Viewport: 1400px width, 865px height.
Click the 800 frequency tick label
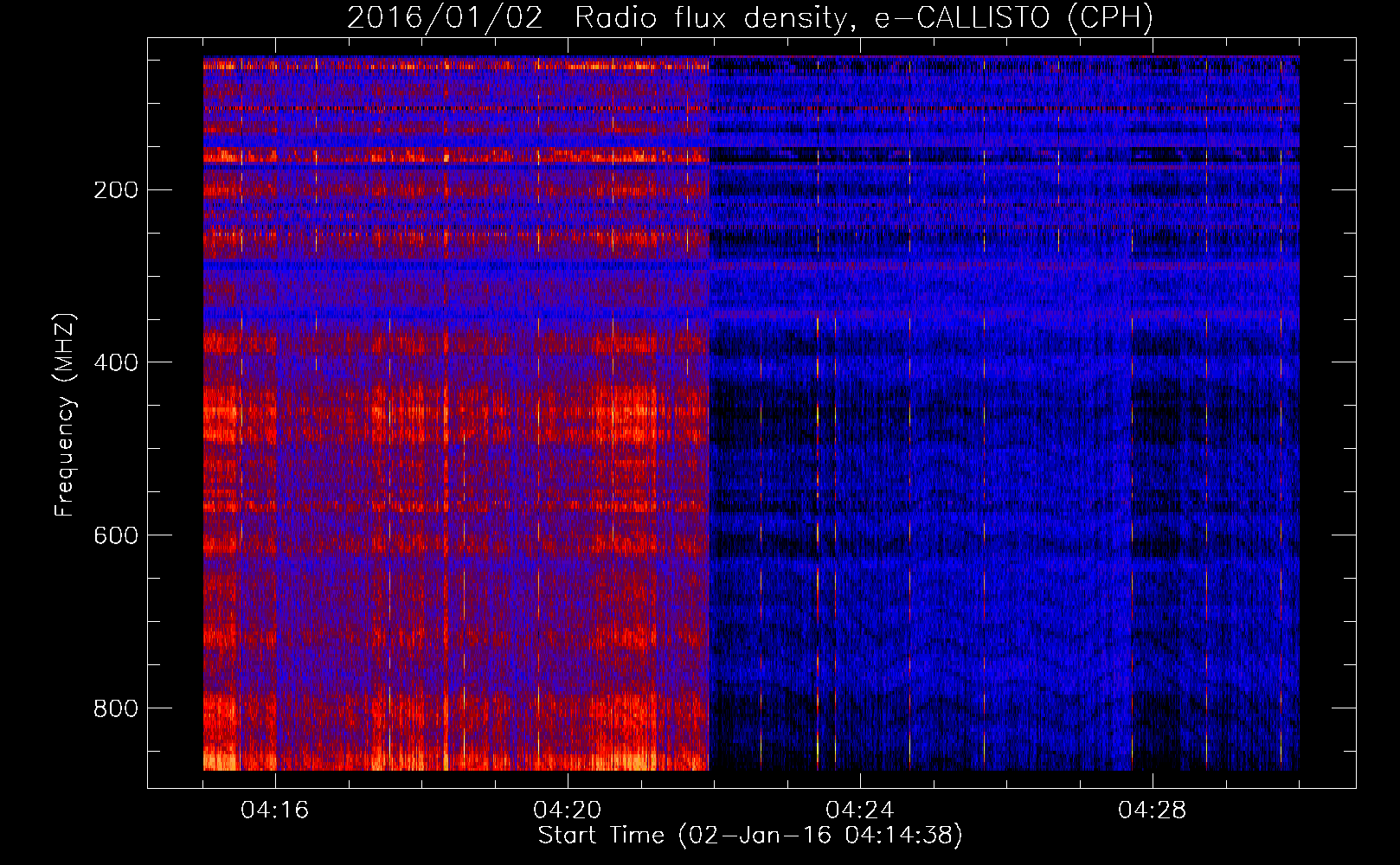tap(116, 708)
